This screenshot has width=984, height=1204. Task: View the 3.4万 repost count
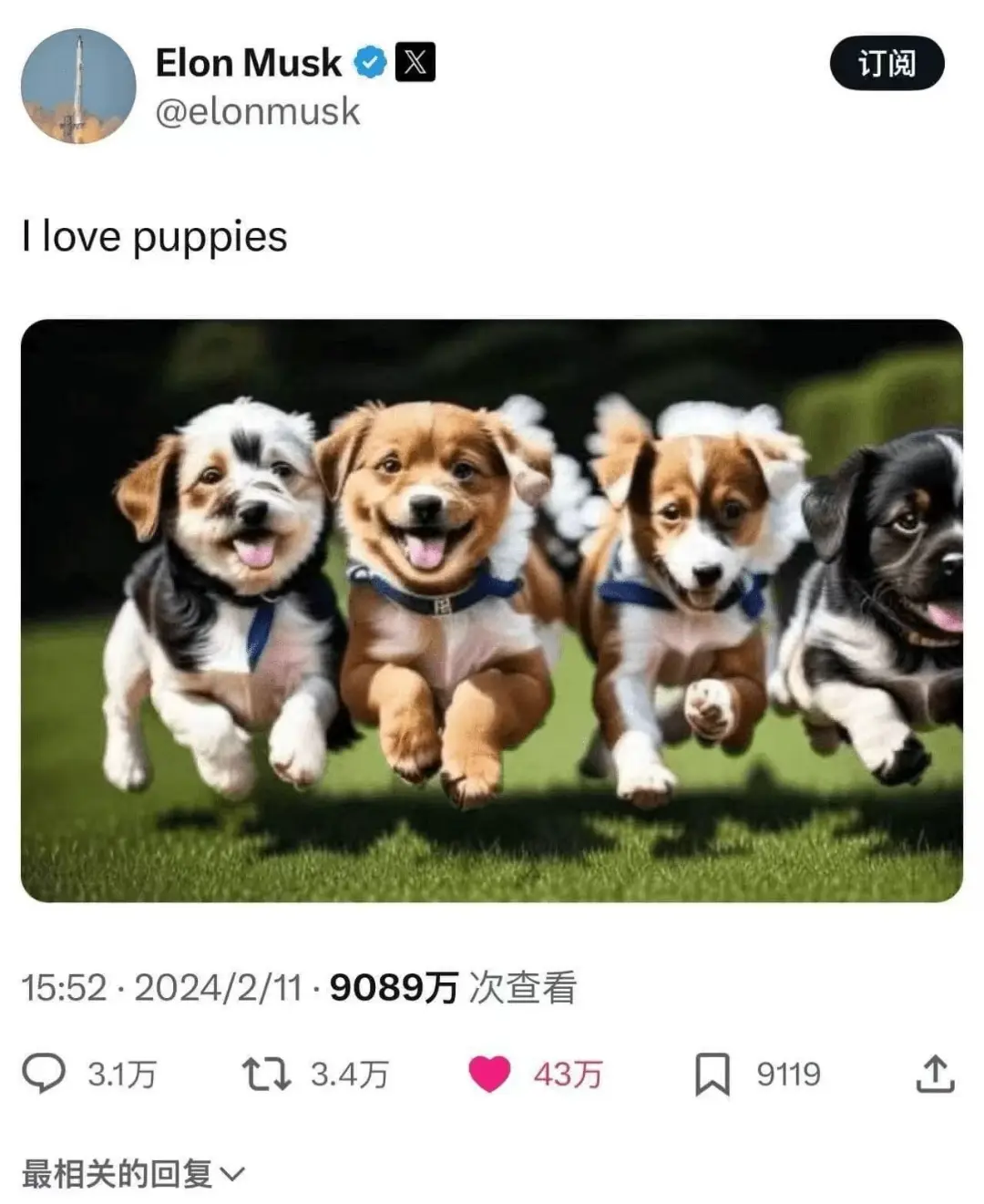coord(350,1075)
